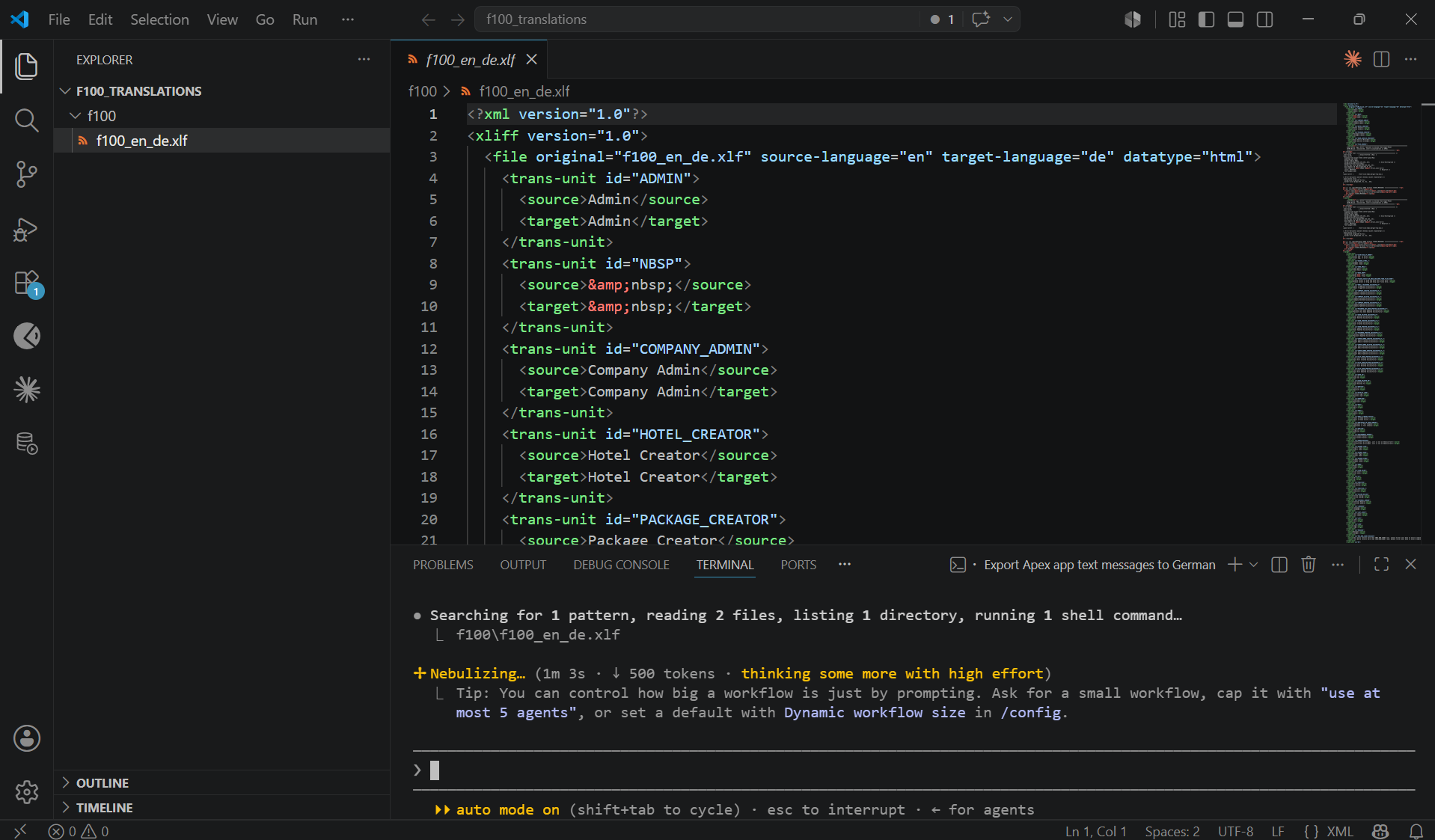Open the Selection menu
The width and height of the screenshot is (1435, 840).
click(159, 19)
